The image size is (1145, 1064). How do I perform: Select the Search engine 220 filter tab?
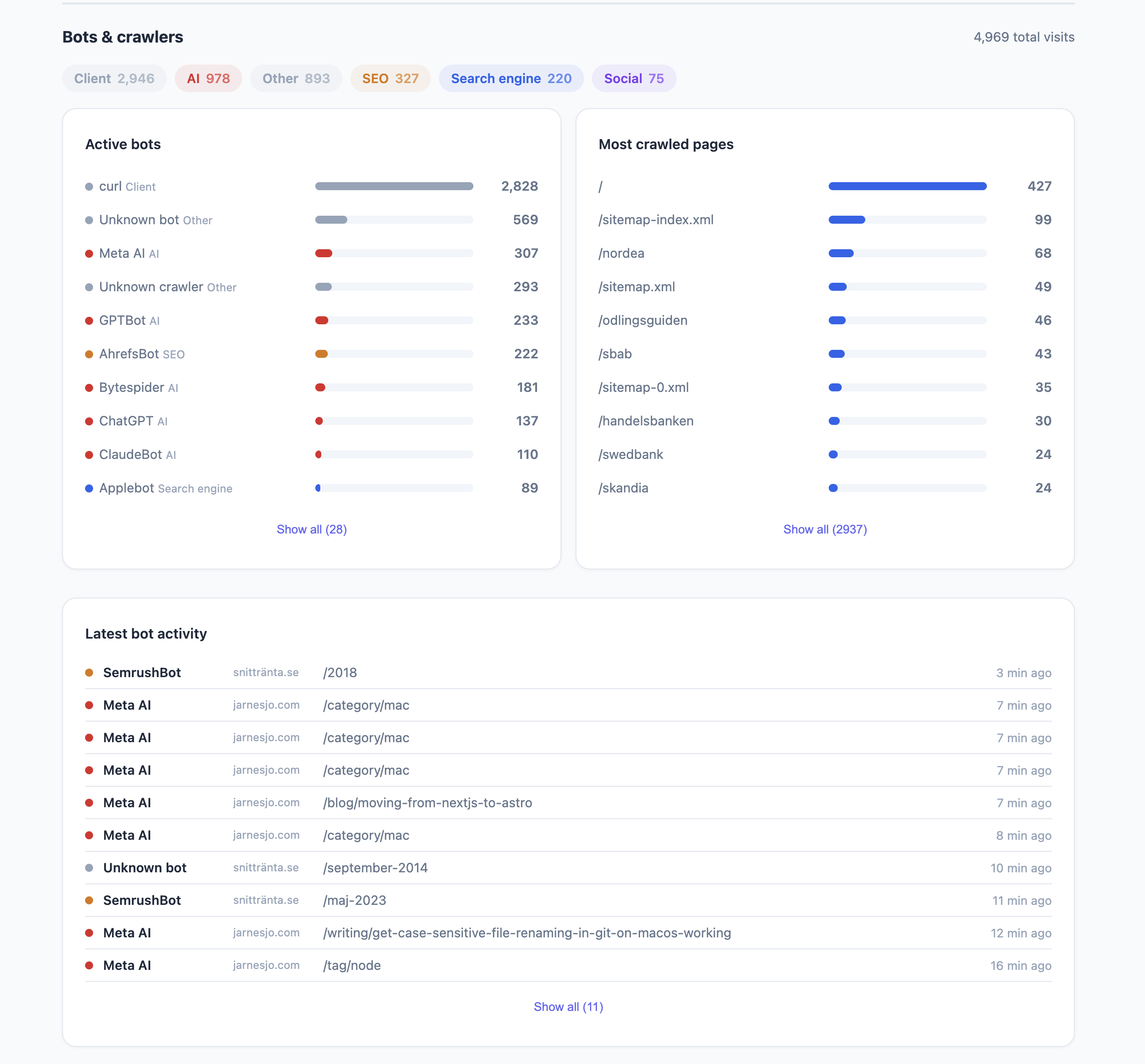click(x=510, y=78)
